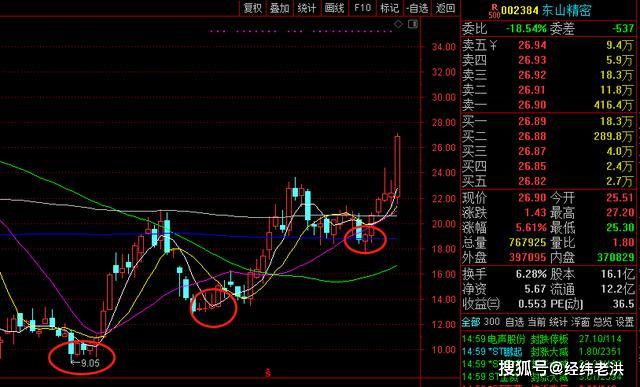Click the ¥ mark beside 卖五
The height and width of the screenshot is (387, 640).
pyautogui.click(x=493, y=45)
